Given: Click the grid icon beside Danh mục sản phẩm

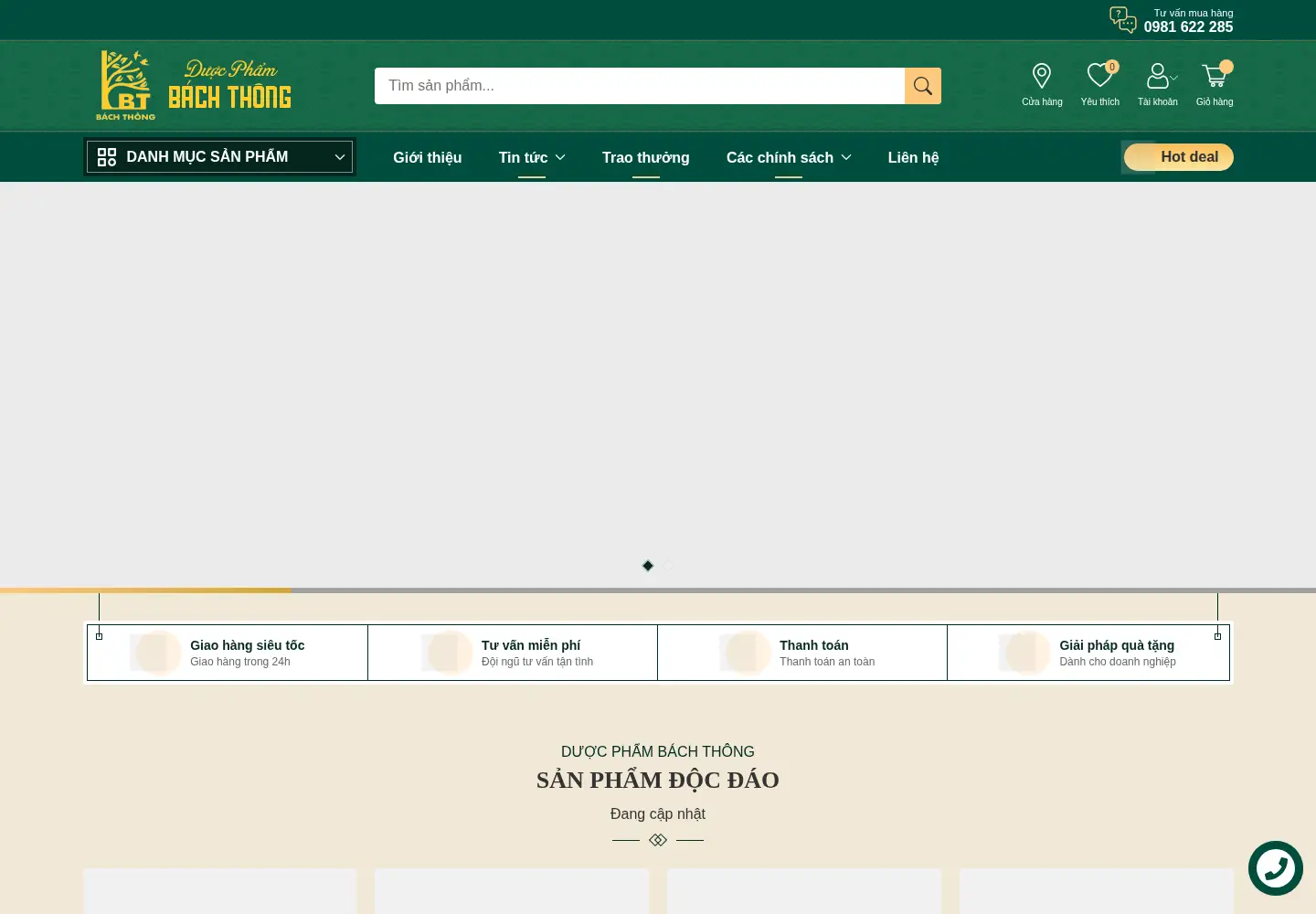Looking at the screenshot, I should 107,157.
